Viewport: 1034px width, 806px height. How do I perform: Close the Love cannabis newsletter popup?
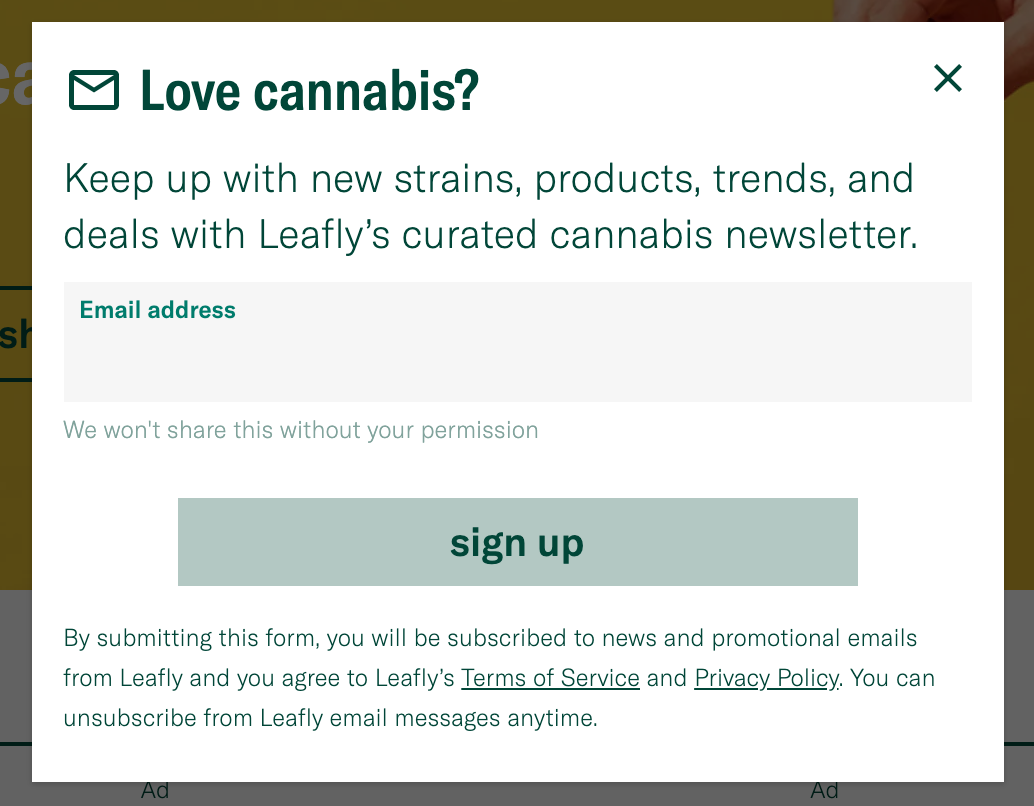[948, 78]
